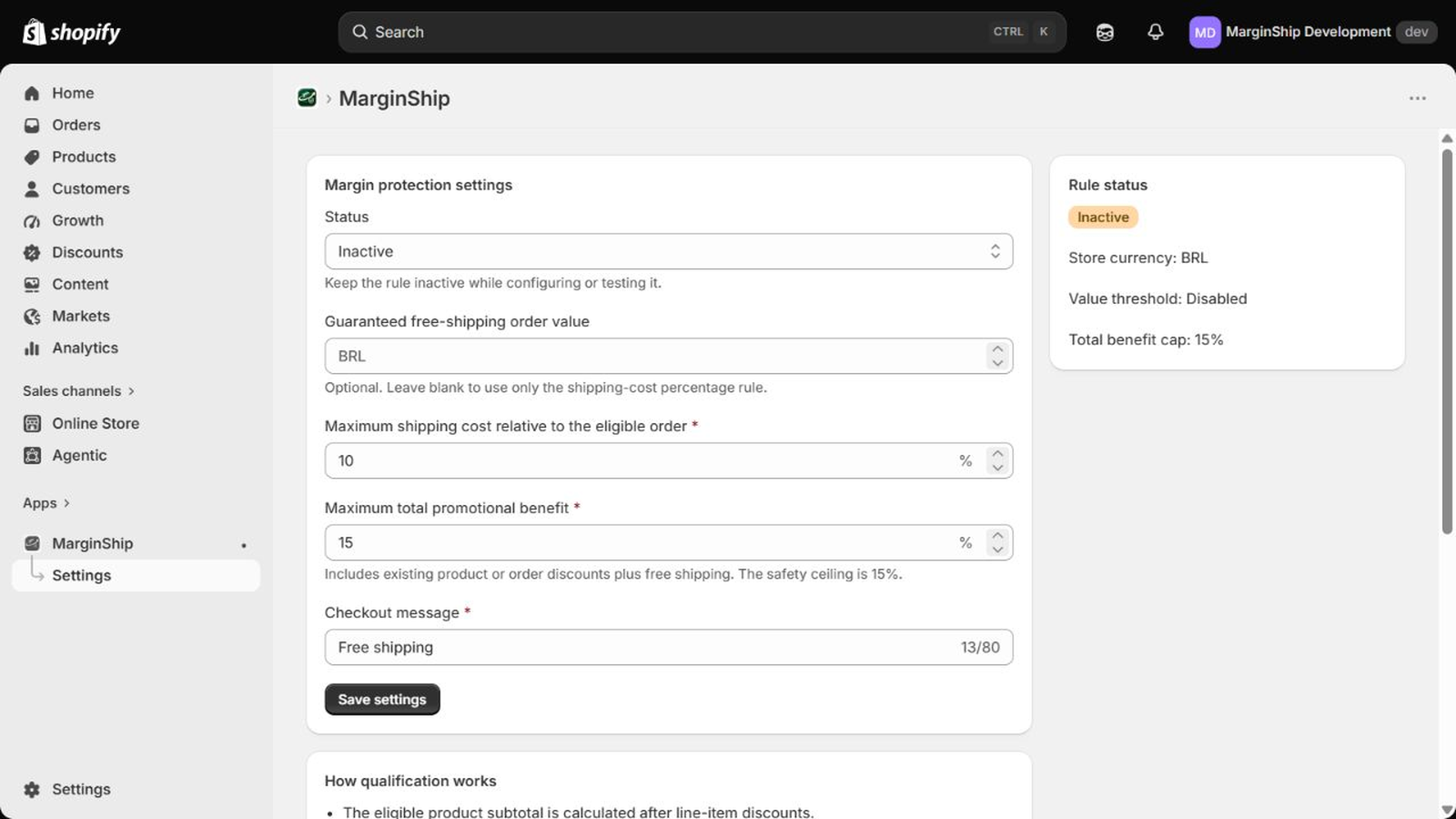This screenshot has width=1456, height=819.
Task: Open the Status dropdown
Action: pyautogui.click(x=669, y=251)
